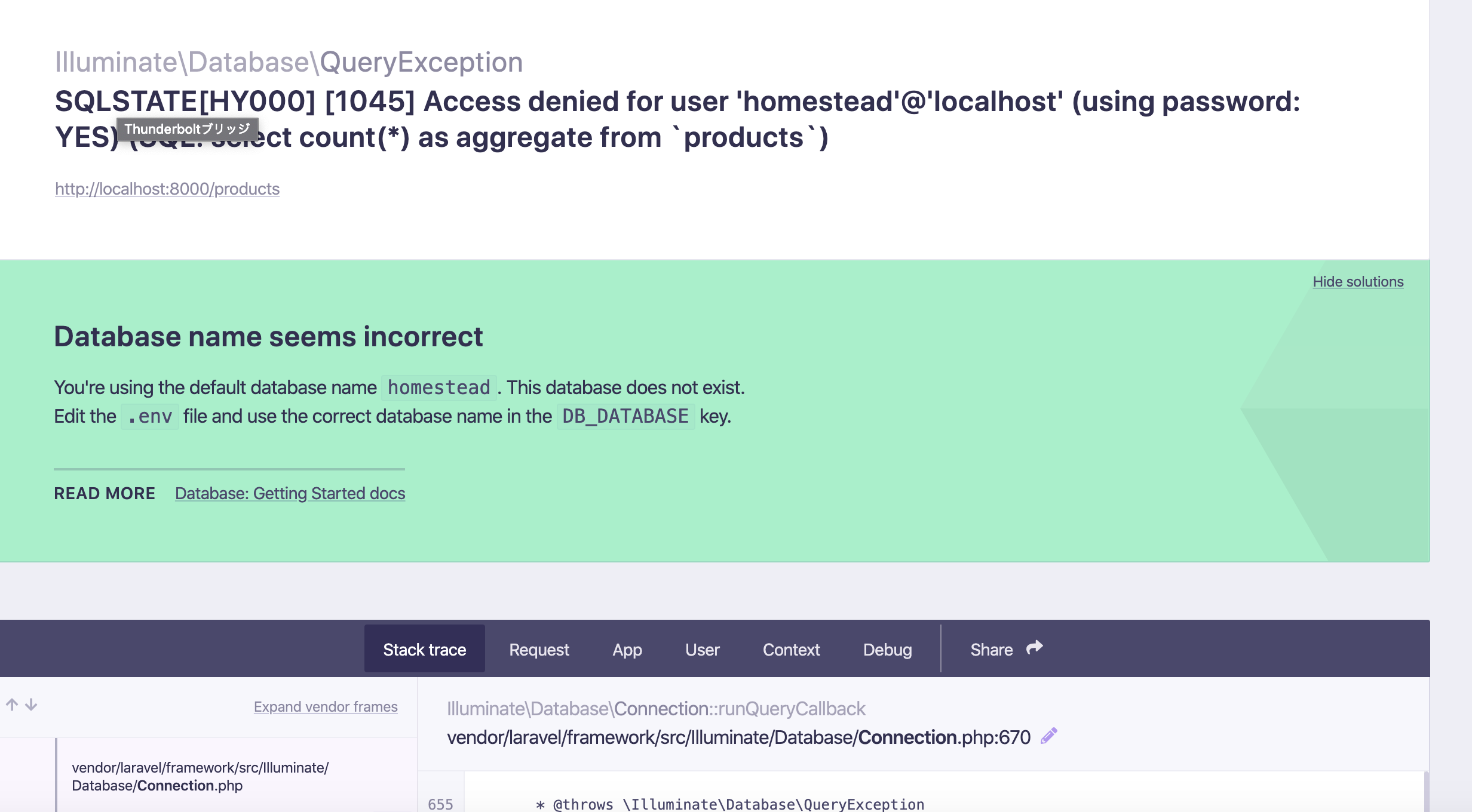
Task: Hide the suggested solutions panel
Action: [1358, 281]
